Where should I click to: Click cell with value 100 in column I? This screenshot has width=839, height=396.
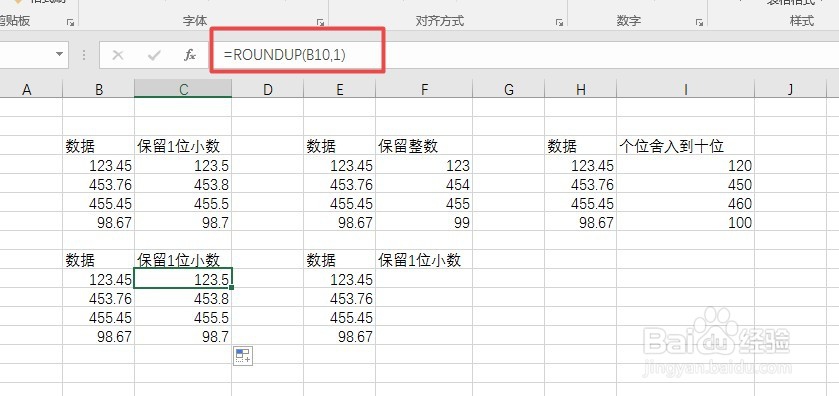click(x=685, y=222)
